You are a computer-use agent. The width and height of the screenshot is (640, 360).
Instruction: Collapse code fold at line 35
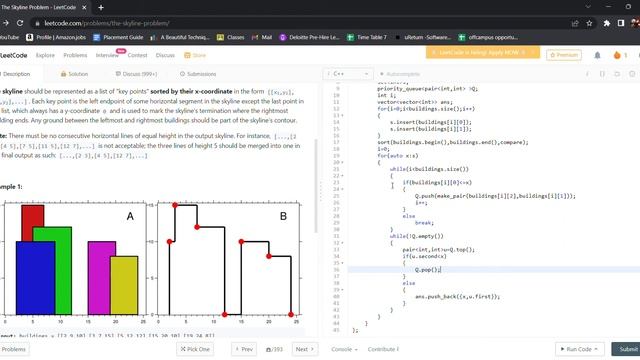(x=342, y=263)
